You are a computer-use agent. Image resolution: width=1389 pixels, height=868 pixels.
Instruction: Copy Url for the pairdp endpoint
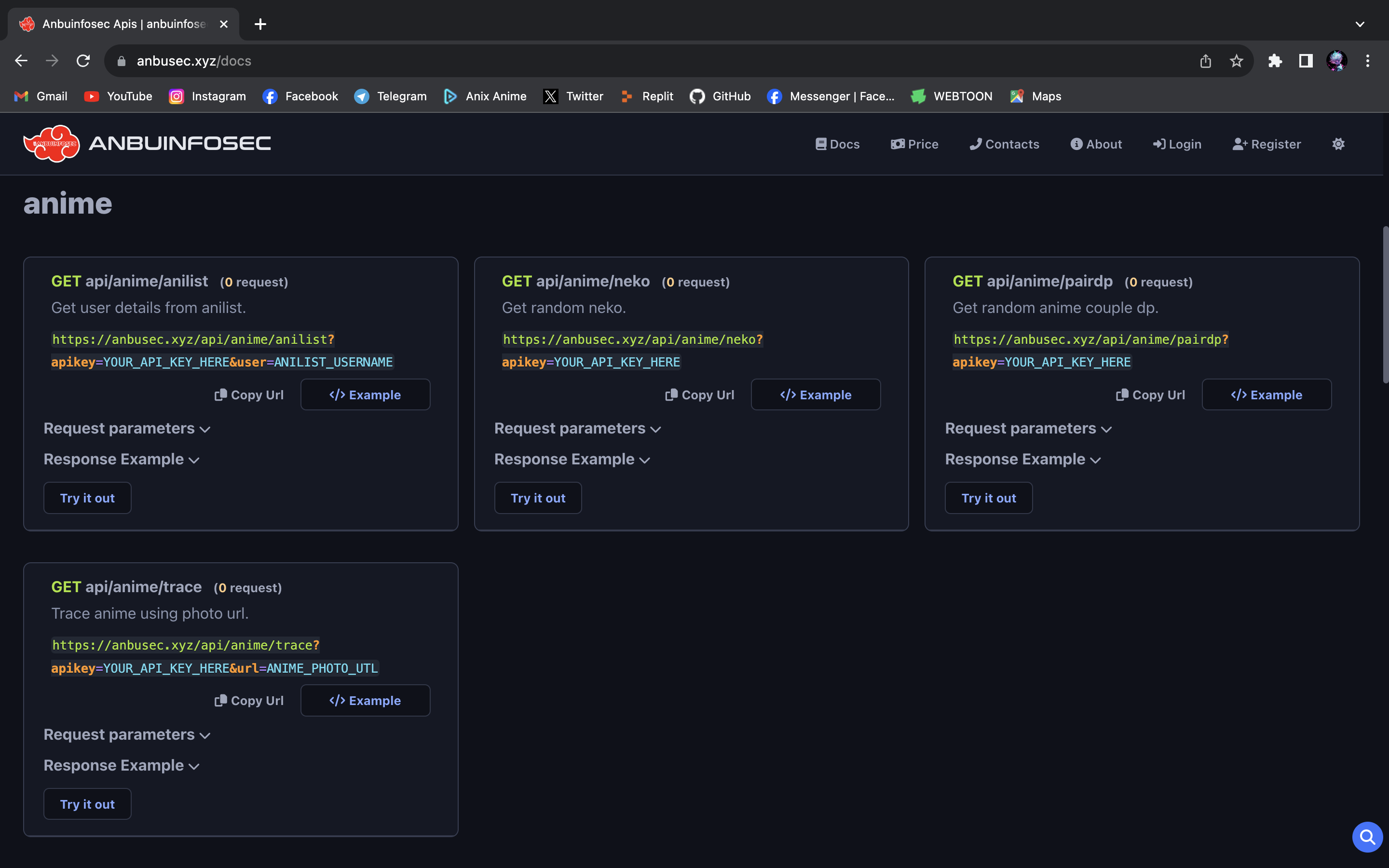click(1150, 395)
